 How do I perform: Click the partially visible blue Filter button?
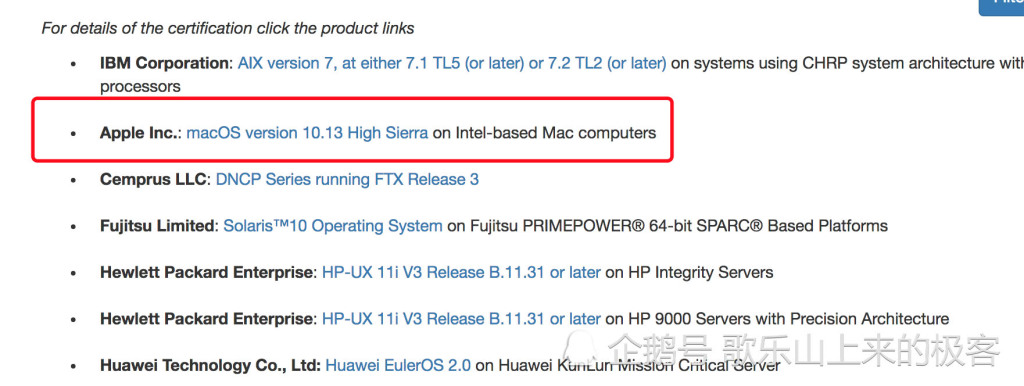point(1001,6)
